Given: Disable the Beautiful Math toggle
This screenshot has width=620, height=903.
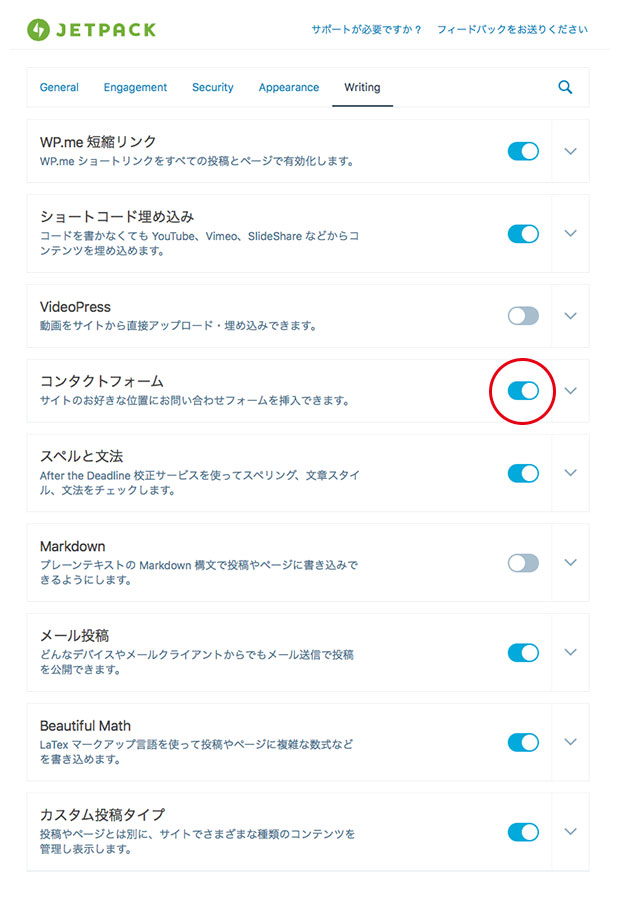Looking at the screenshot, I should (523, 742).
